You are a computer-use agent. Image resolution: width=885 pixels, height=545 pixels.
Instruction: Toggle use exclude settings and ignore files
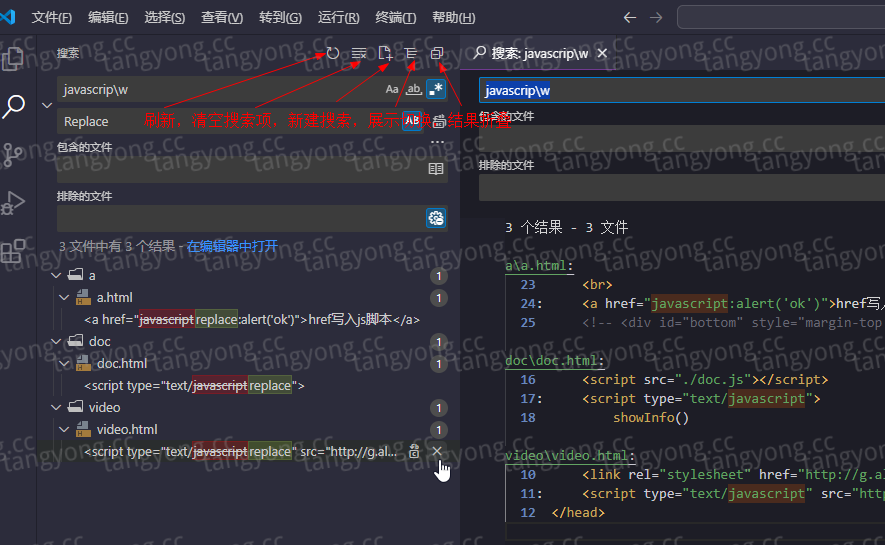point(436,218)
